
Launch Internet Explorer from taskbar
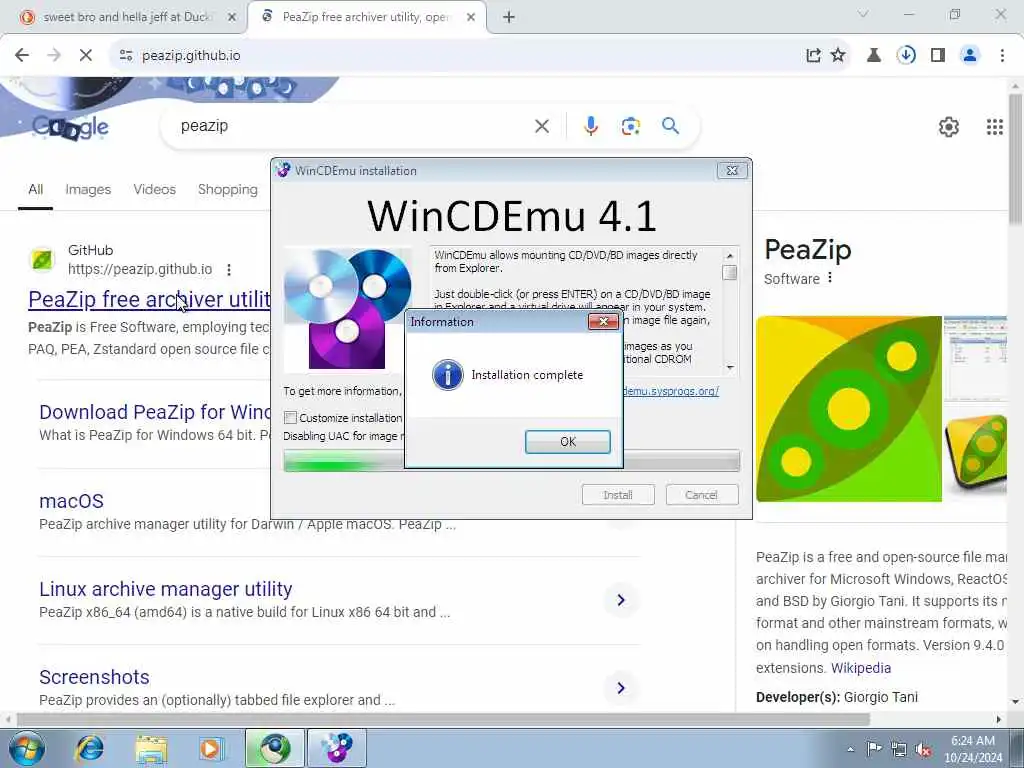89,748
